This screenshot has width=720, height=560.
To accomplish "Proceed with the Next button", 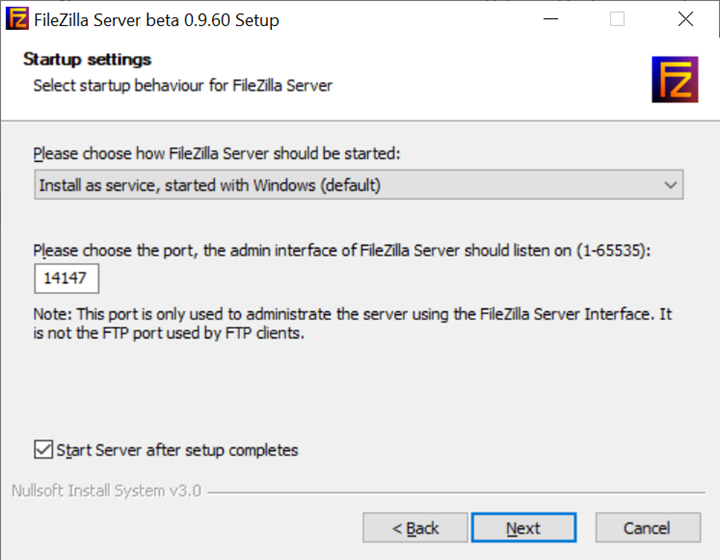I will (523, 527).
